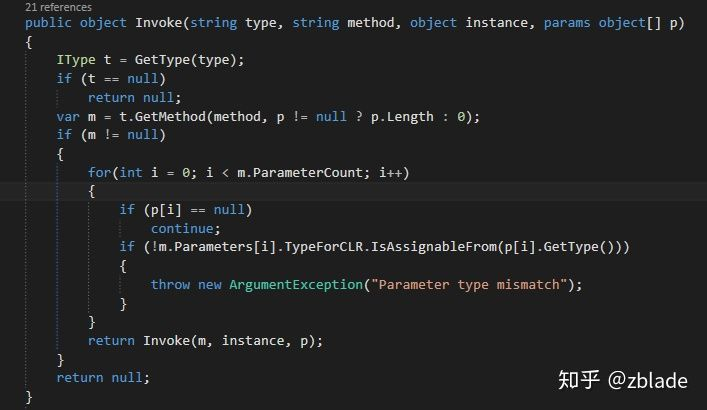This screenshot has width=707, height=410.
Task: Select the "string method" parameter in the signature
Action: coord(343,23)
